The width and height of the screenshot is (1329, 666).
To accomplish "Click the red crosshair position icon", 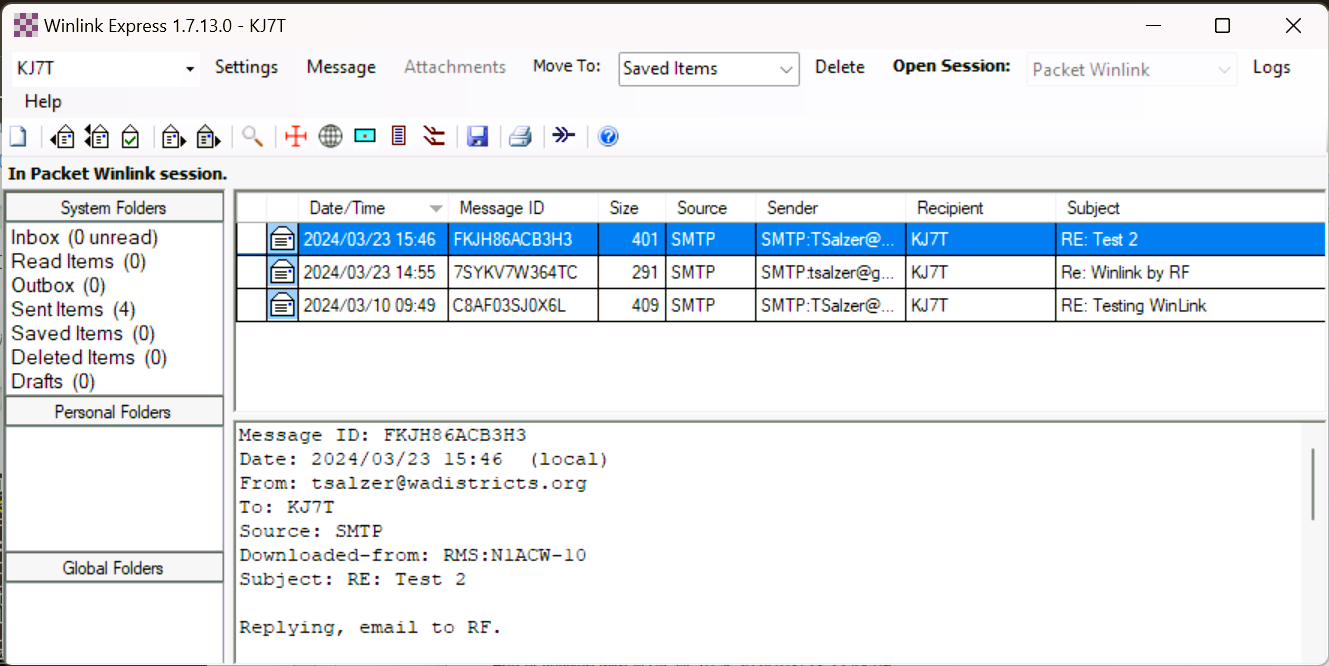I will point(295,137).
